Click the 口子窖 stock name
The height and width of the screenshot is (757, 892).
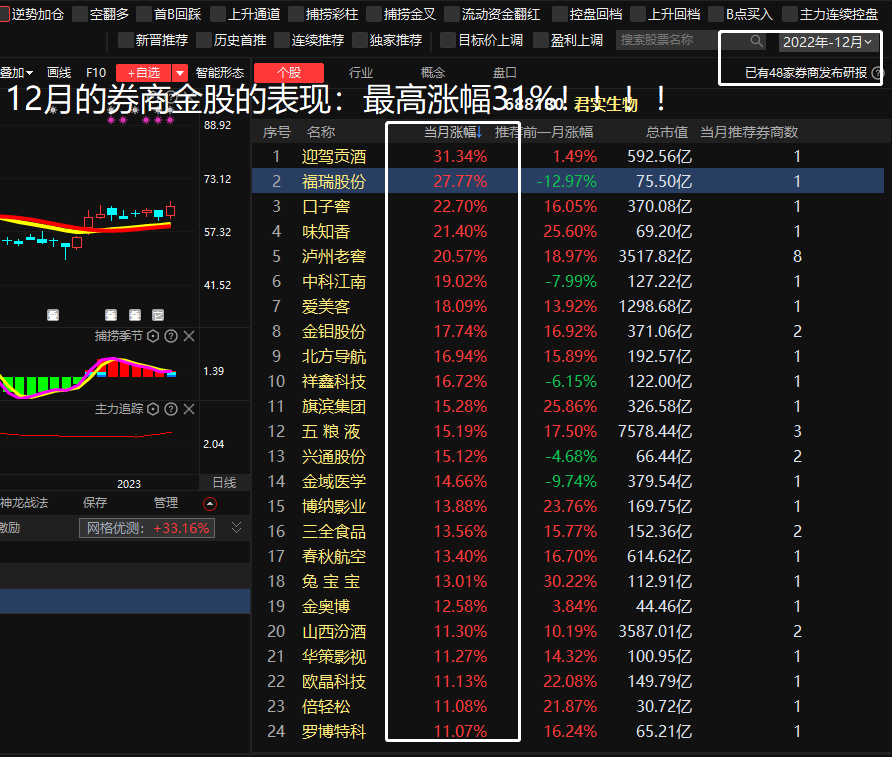coord(326,206)
